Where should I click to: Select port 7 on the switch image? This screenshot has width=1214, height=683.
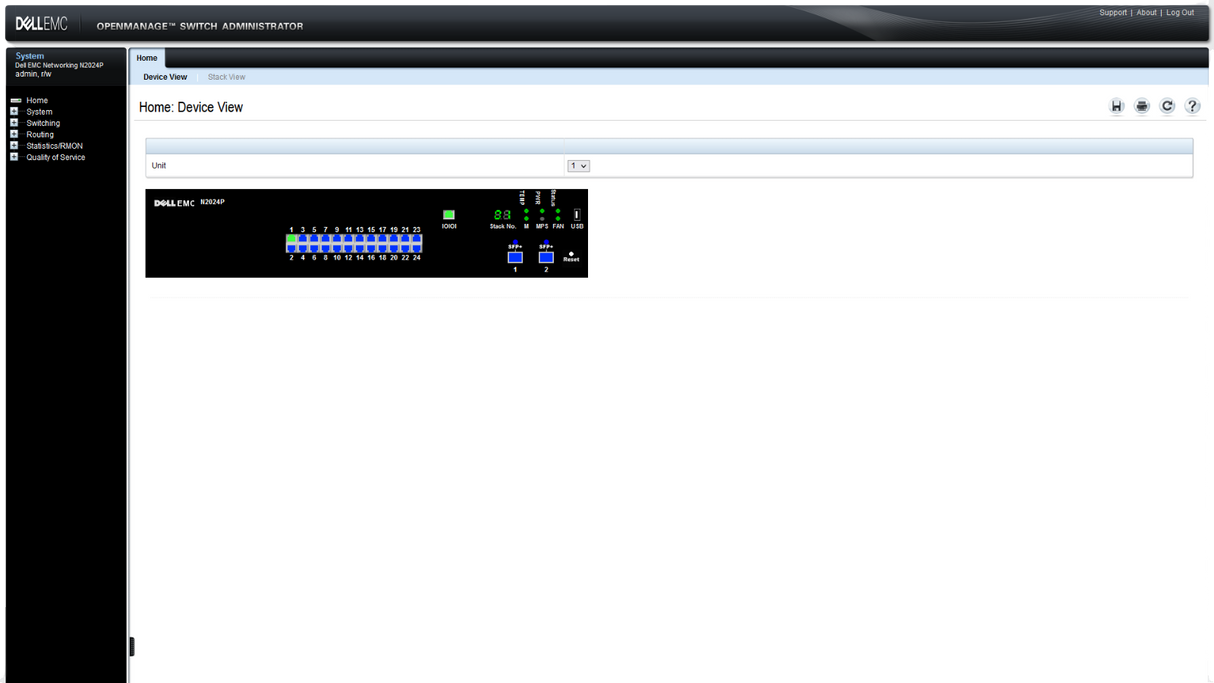click(x=326, y=238)
